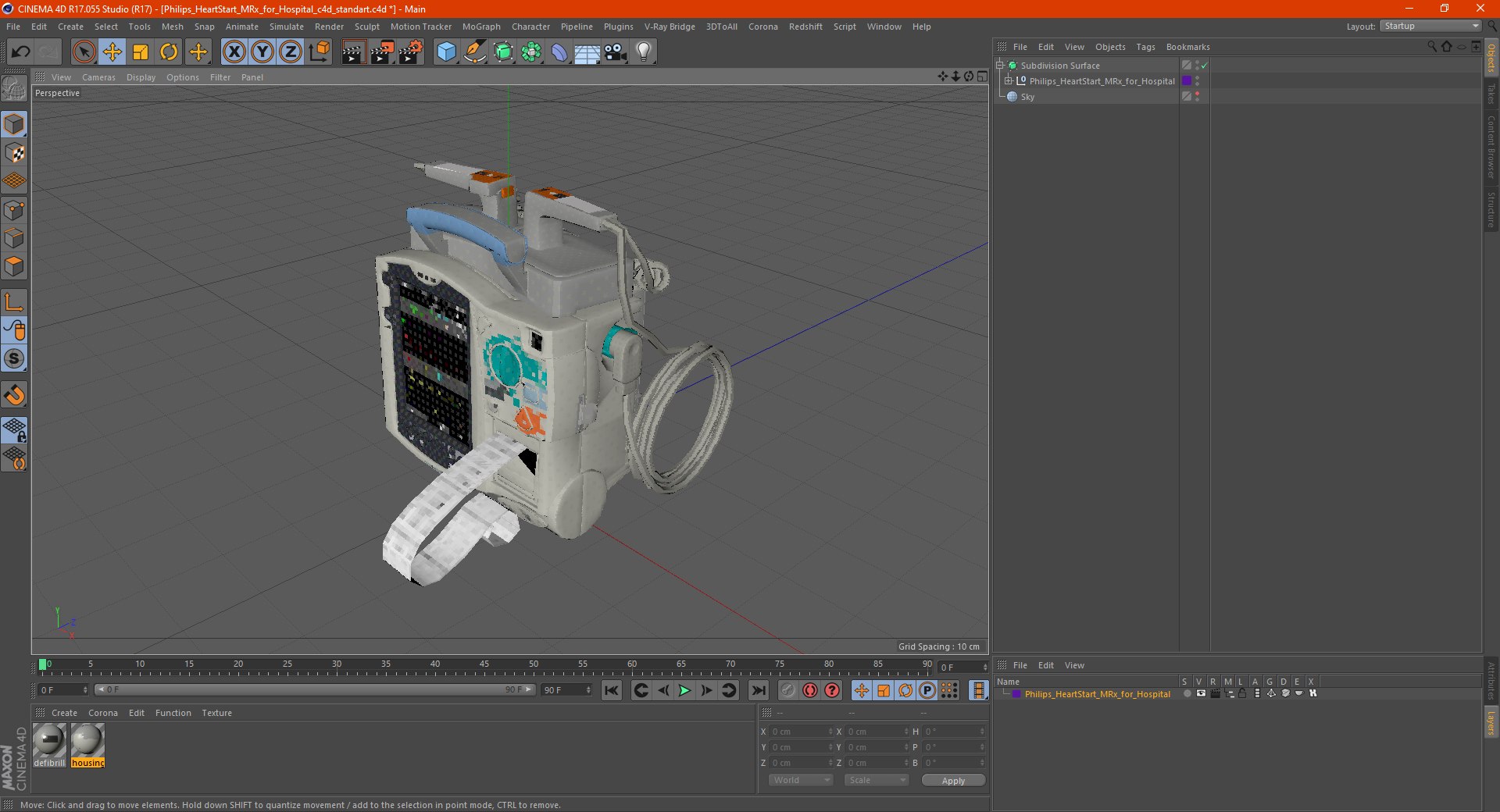1500x812 pixels.
Task: Click Play Forward button
Action: [684, 690]
